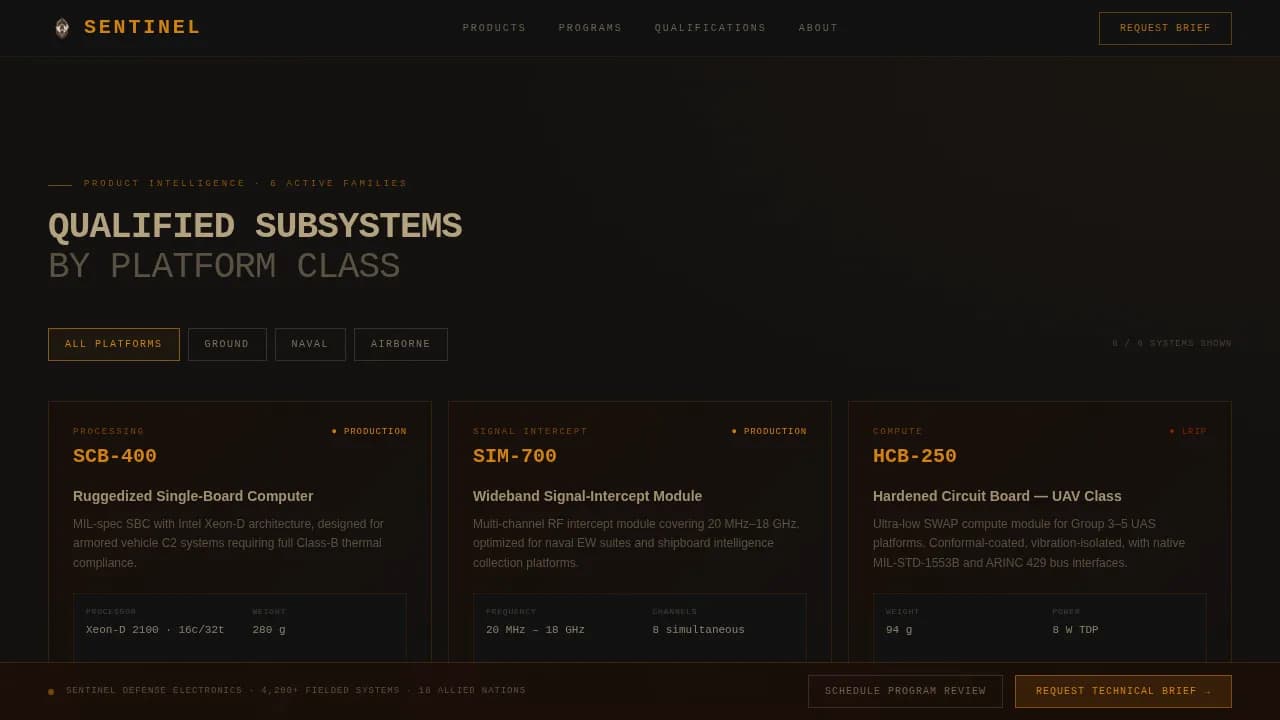Image resolution: width=1280 pixels, height=720 pixels.
Task: Go to the Programs nav link
Action: 590,28
